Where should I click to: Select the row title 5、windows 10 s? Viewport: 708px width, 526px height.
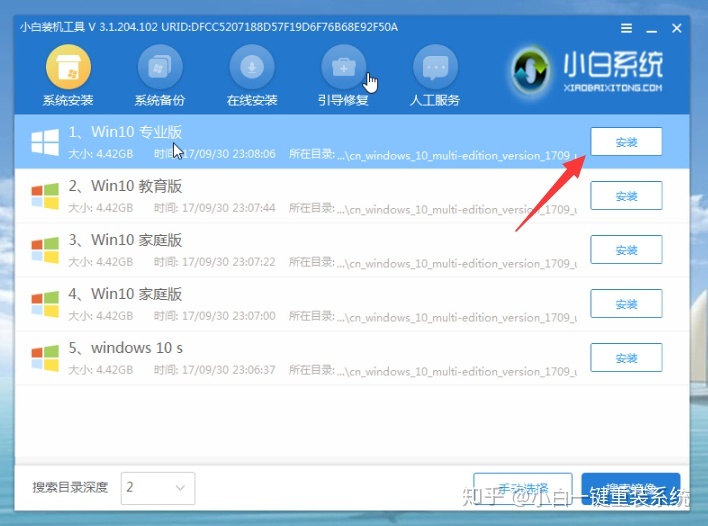point(126,348)
